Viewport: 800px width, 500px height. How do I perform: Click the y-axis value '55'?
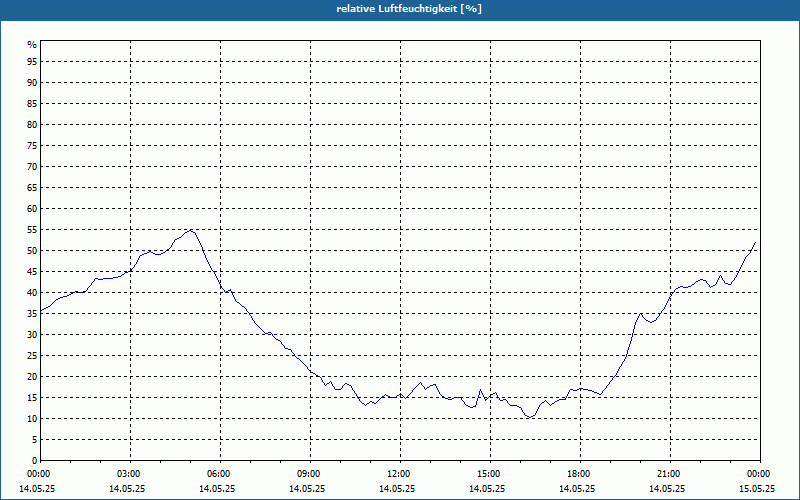32,230
